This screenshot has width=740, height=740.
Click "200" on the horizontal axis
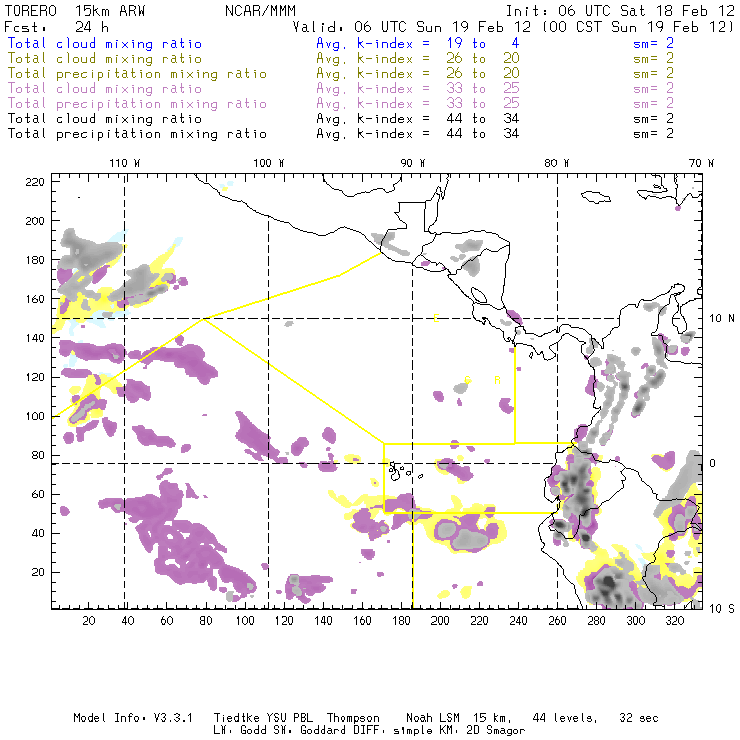(440, 621)
